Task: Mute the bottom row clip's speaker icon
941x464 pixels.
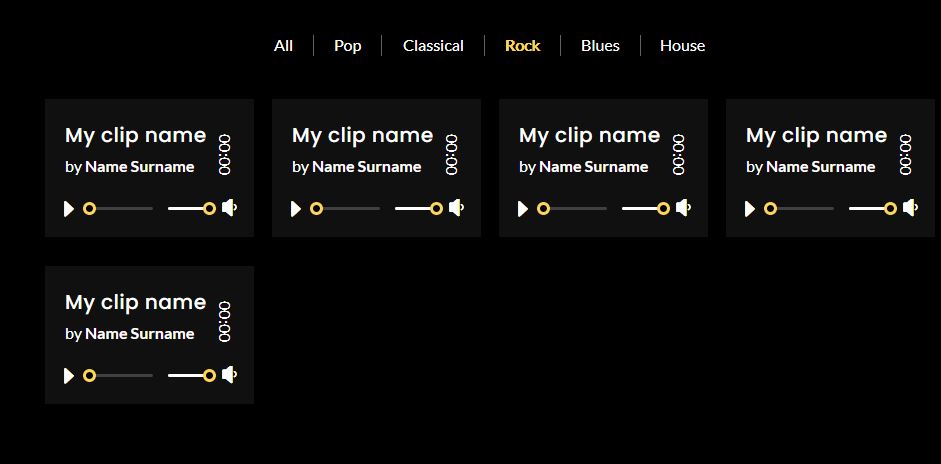Action: click(229, 375)
